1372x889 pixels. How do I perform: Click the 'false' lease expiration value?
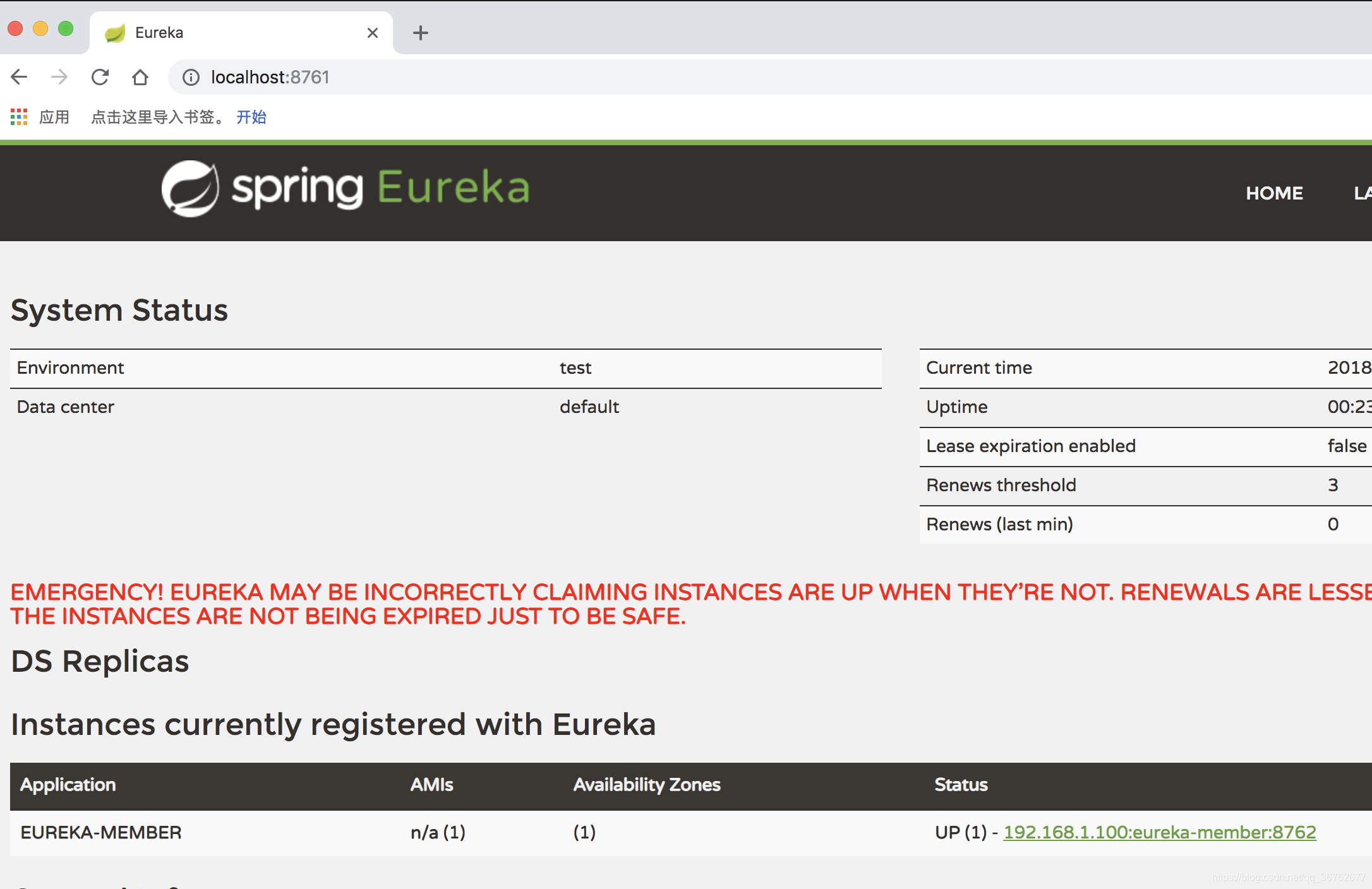[x=1347, y=446]
